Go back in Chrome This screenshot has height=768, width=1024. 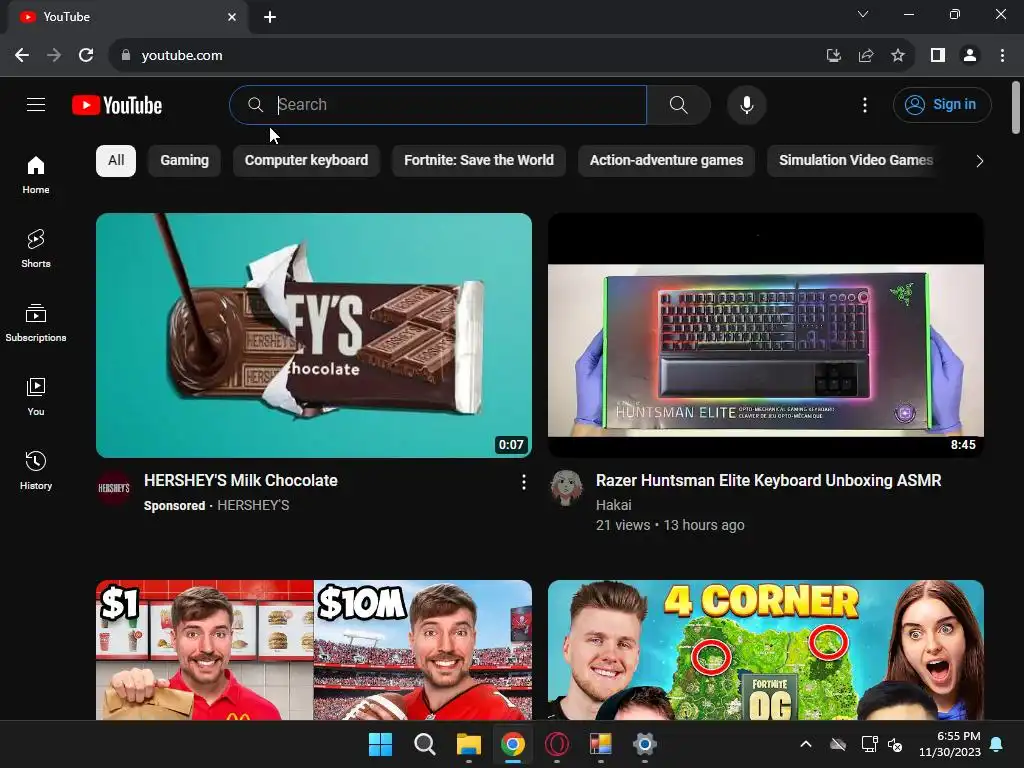(22, 56)
